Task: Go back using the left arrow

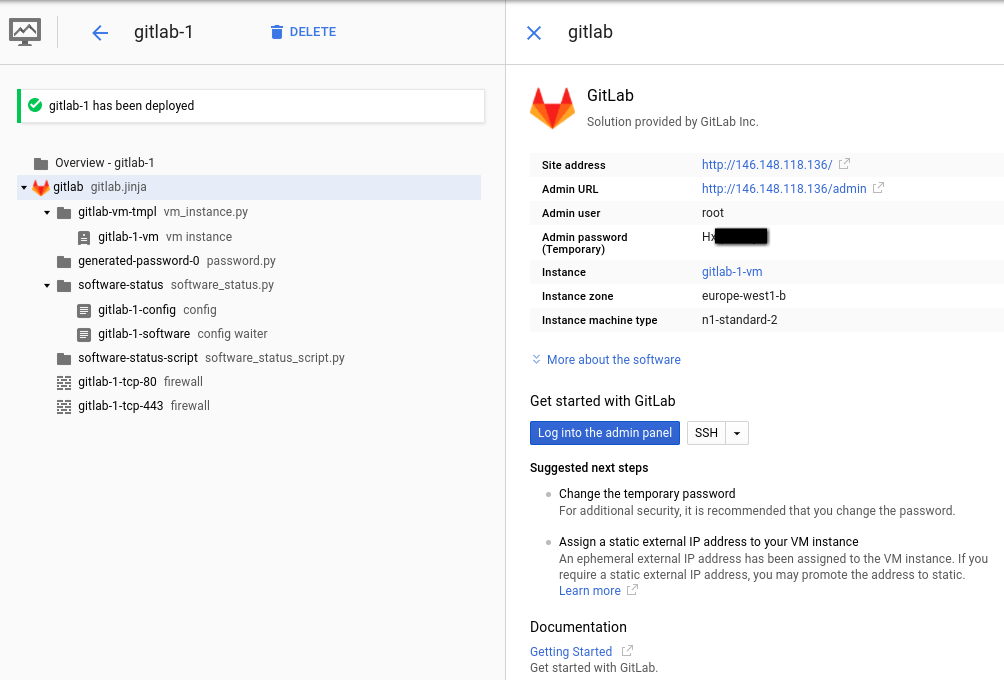Action: [x=99, y=33]
